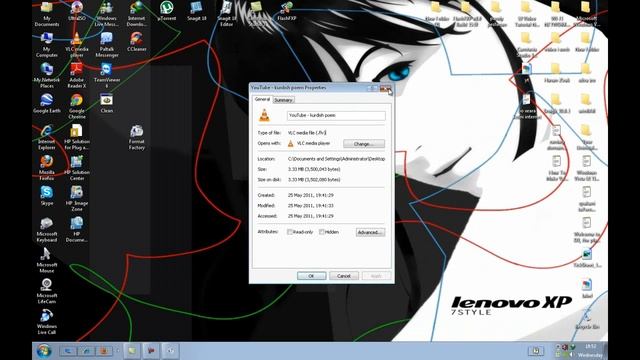Select the My Computer desktop icon

click(x=47, y=45)
